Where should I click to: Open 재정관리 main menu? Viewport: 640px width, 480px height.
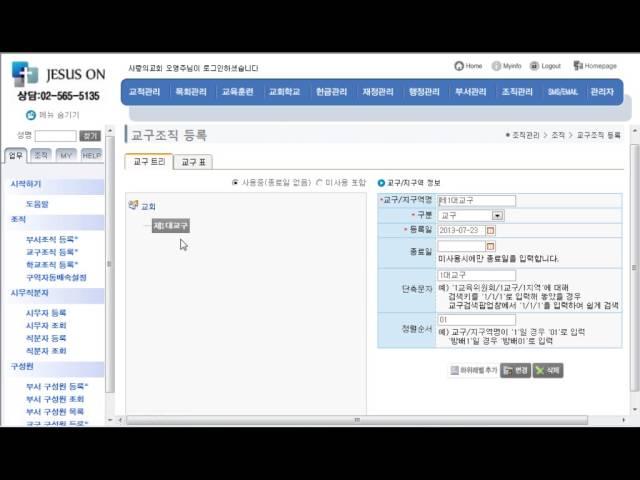click(378, 92)
